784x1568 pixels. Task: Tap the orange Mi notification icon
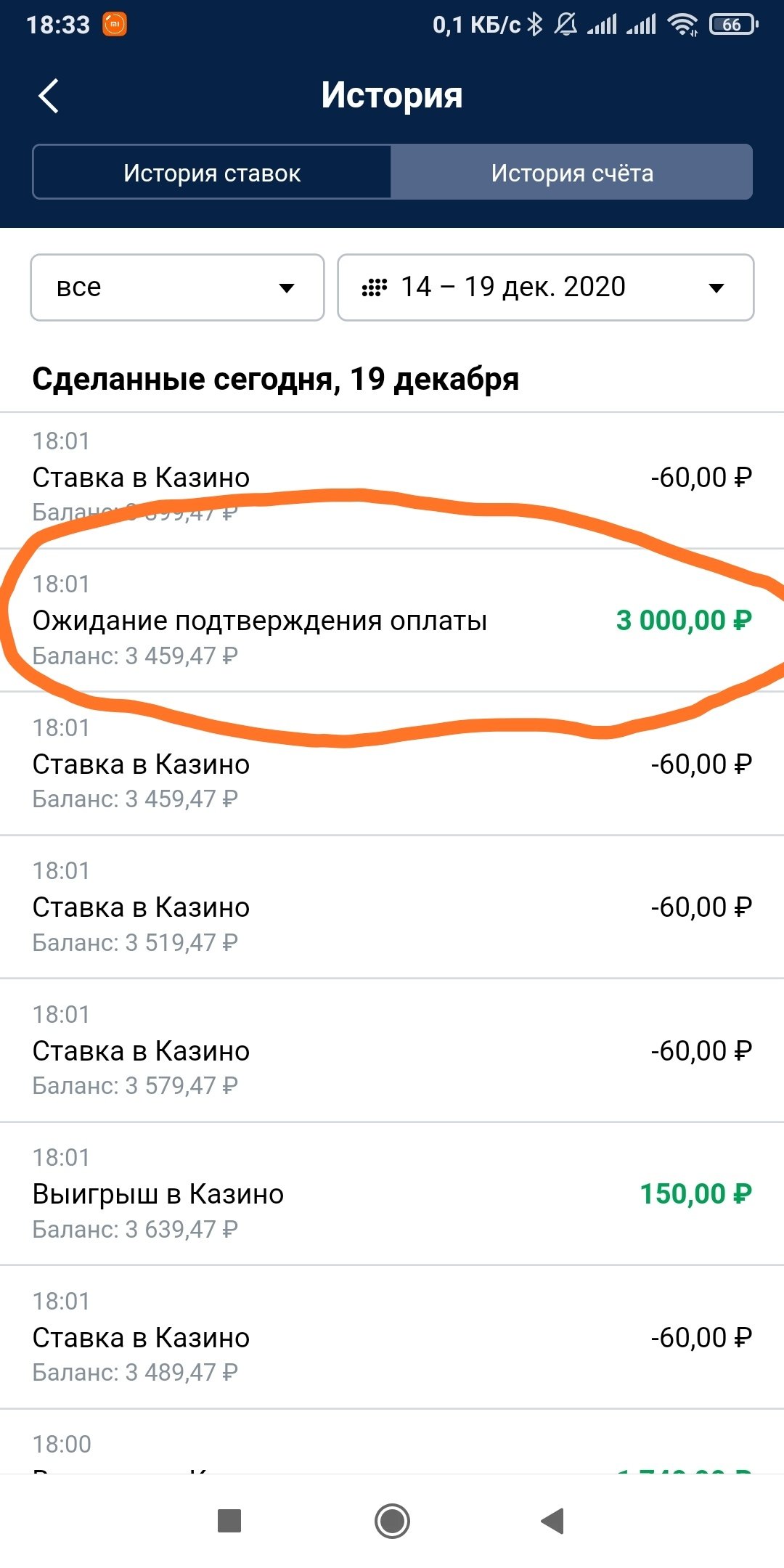point(115,25)
